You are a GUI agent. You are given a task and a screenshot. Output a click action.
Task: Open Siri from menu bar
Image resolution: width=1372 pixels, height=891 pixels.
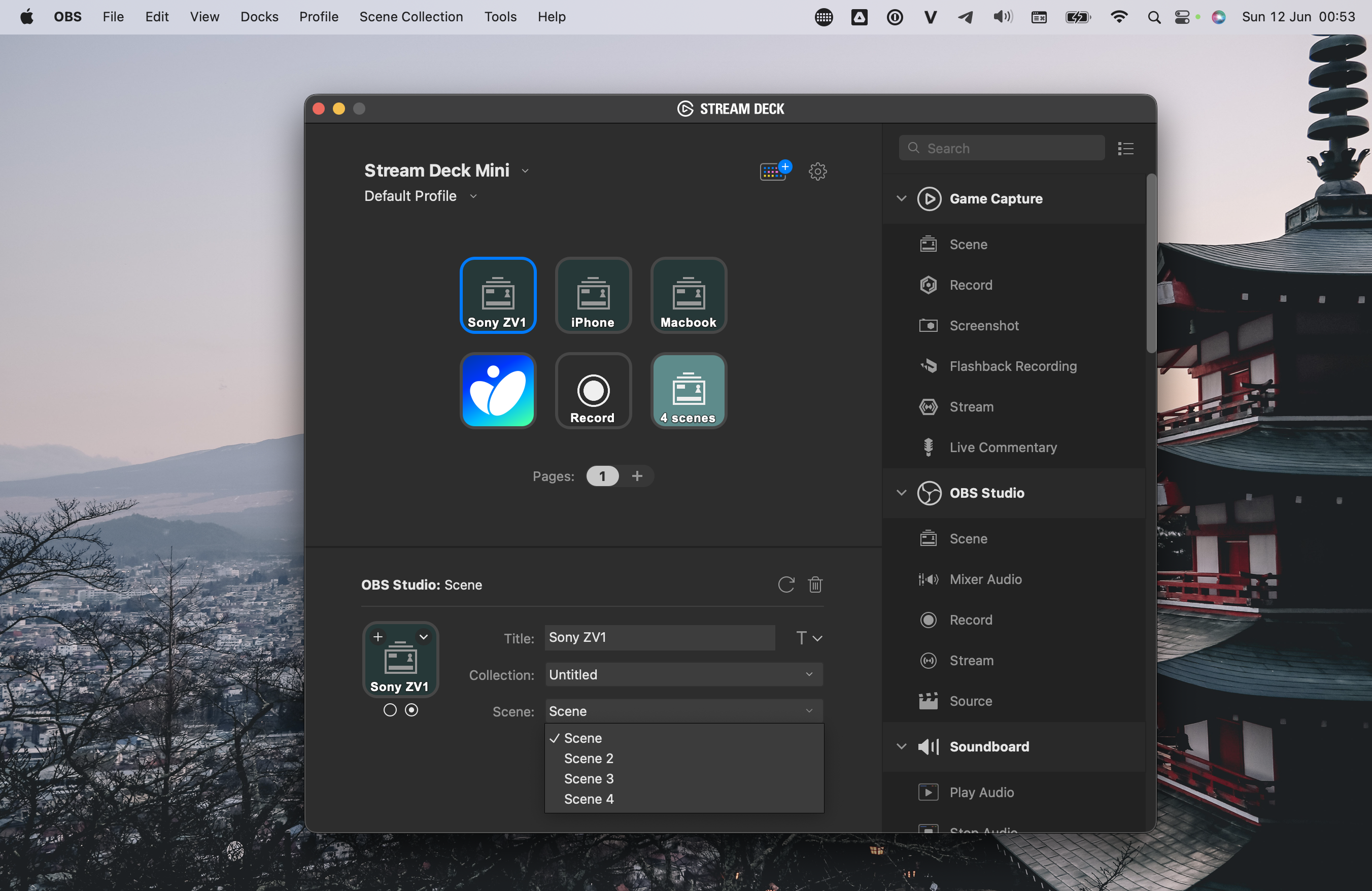coord(1219,17)
